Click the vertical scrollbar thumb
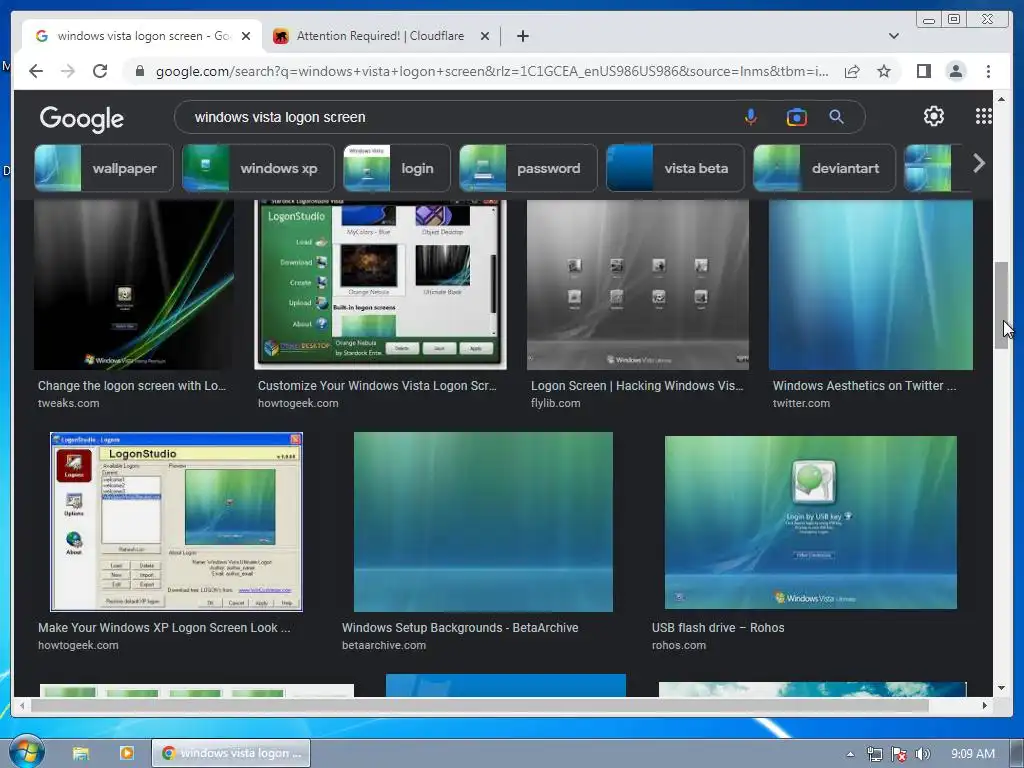The height and width of the screenshot is (768, 1024). 1001,306
